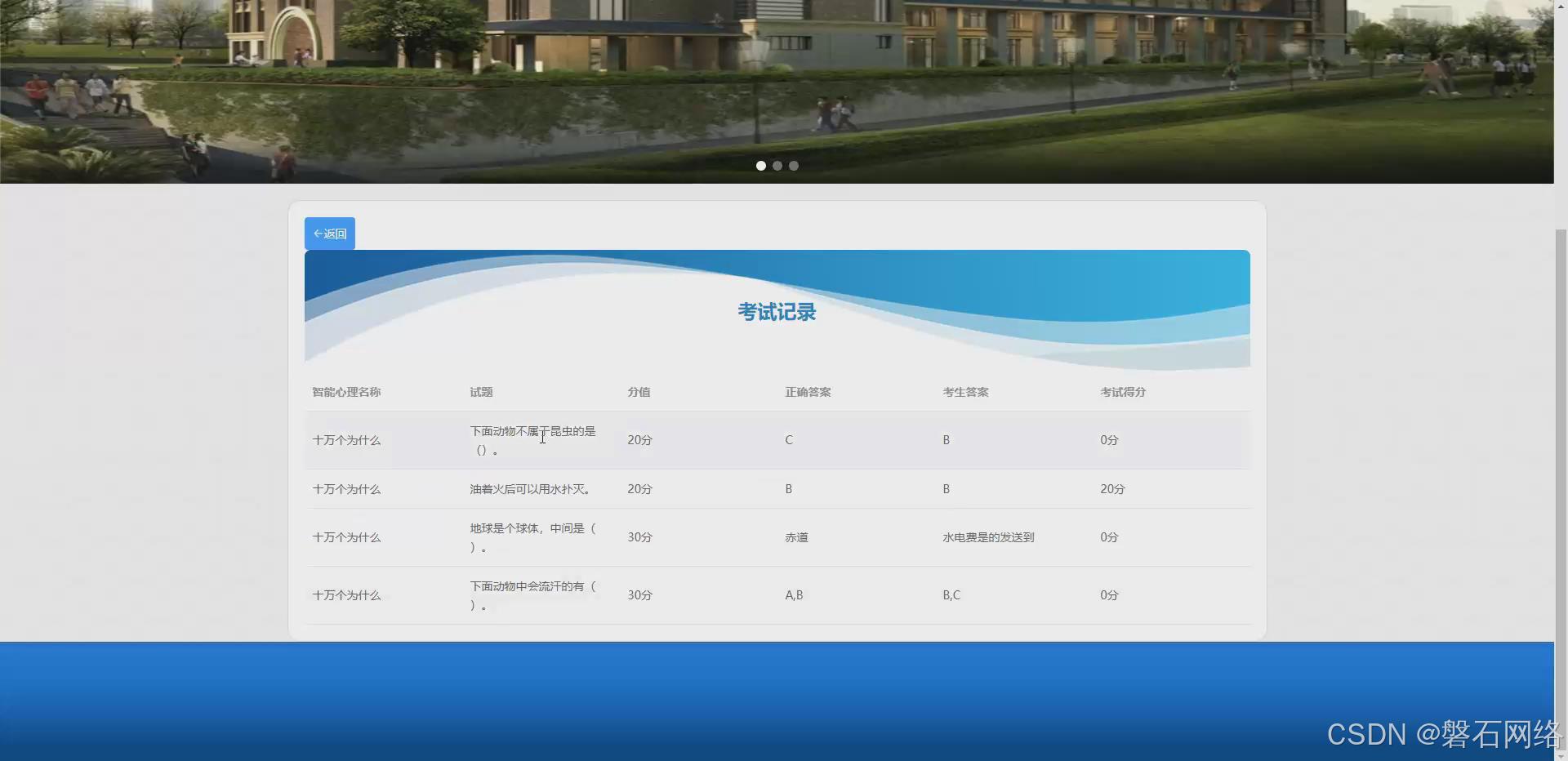The width and height of the screenshot is (1568, 761).
Task: Click the 0分 score in the 流汗 question row
Action: tap(1109, 595)
